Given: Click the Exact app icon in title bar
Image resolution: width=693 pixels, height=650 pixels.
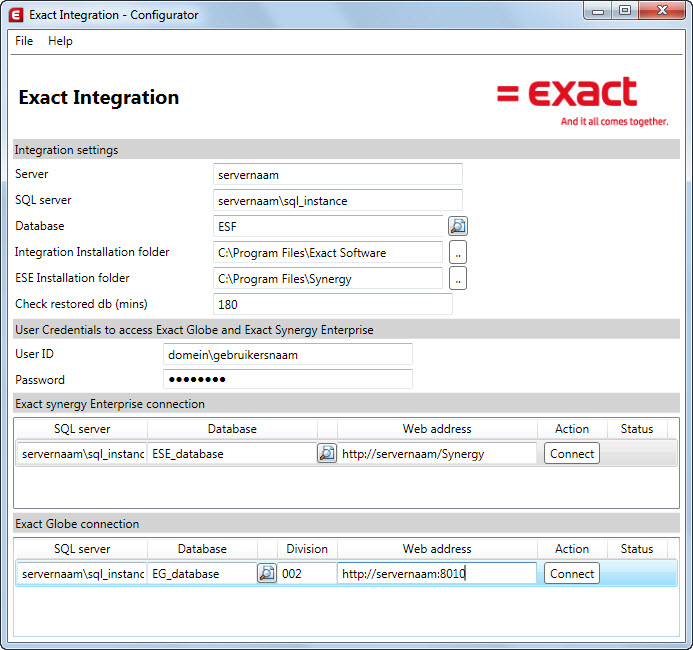Looking at the screenshot, I should (x=16, y=15).
